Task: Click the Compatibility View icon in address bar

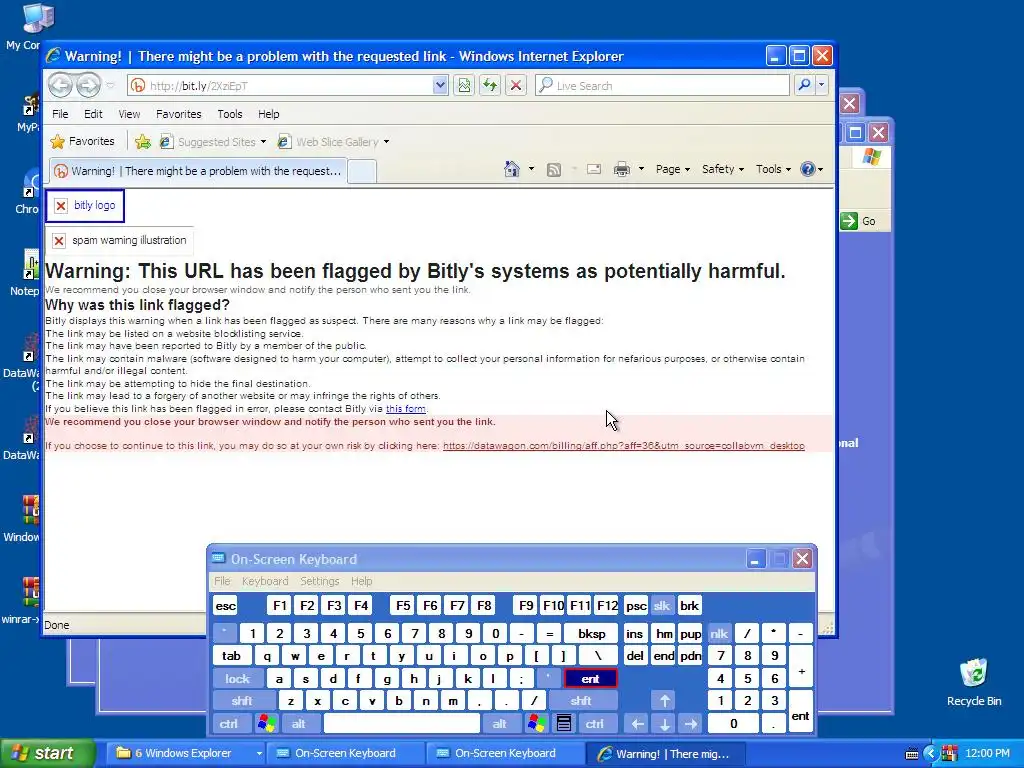Action: [x=464, y=86]
